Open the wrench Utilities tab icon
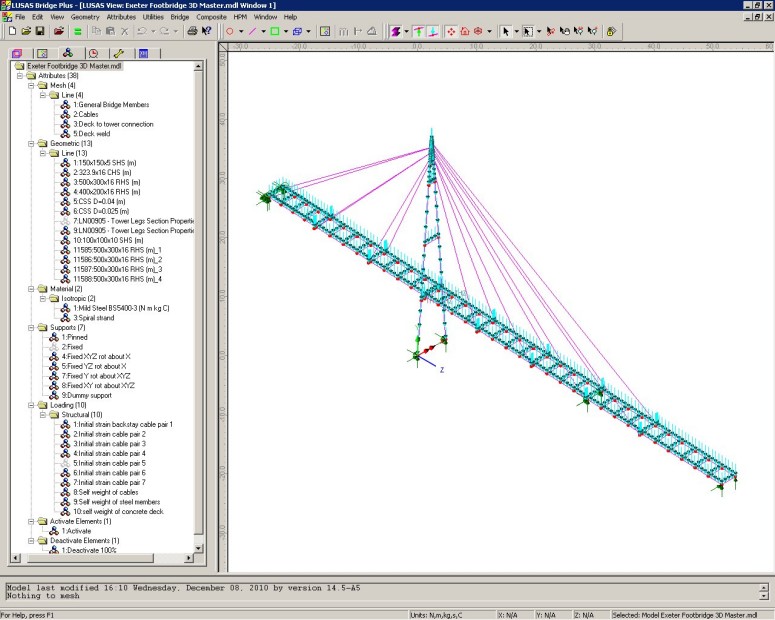 tap(118, 53)
